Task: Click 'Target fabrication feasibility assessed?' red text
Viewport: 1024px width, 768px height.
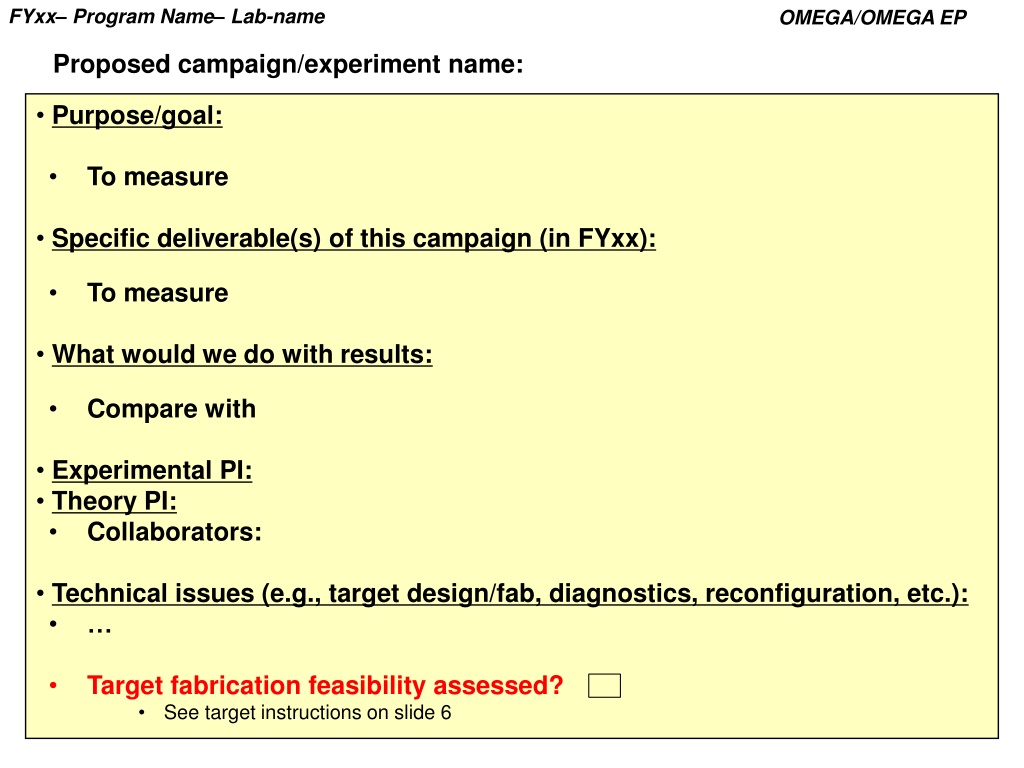Action: (x=325, y=686)
